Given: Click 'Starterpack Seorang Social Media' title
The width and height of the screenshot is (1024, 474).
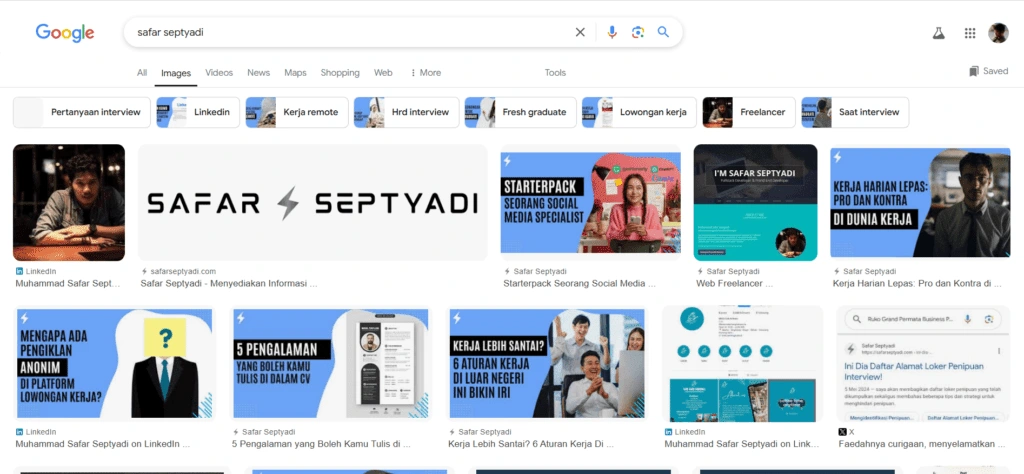Looking at the screenshot, I should (x=579, y=283).
